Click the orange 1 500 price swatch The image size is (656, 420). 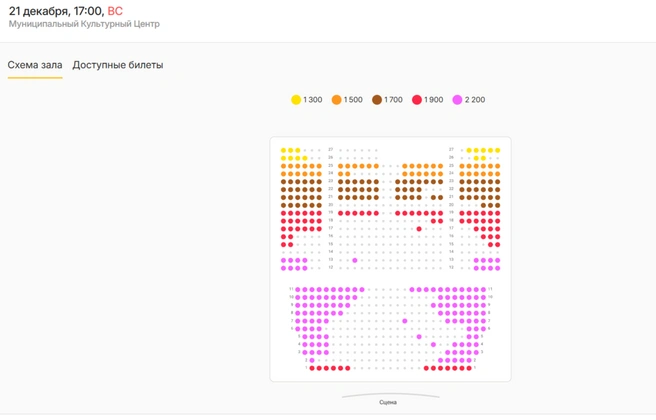(x=337, y=100)
